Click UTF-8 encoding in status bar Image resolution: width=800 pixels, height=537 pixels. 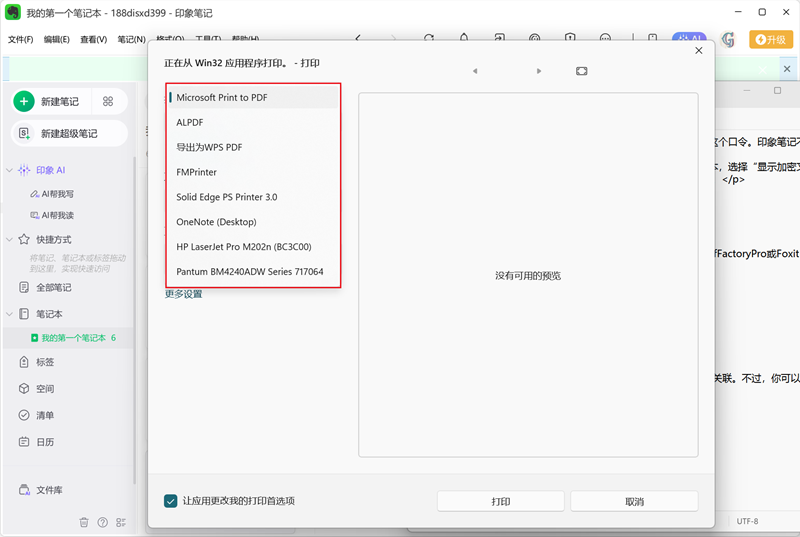[747, 521]
